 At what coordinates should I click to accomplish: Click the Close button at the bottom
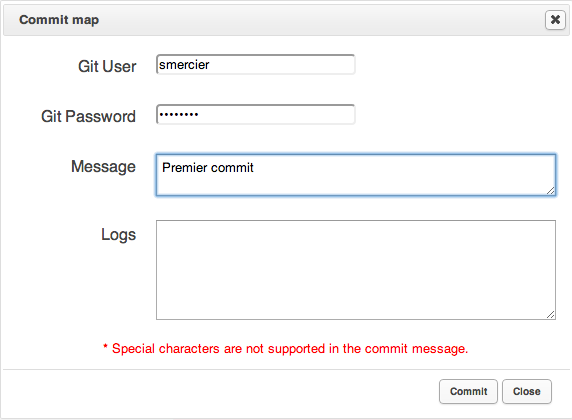point(526,392)
